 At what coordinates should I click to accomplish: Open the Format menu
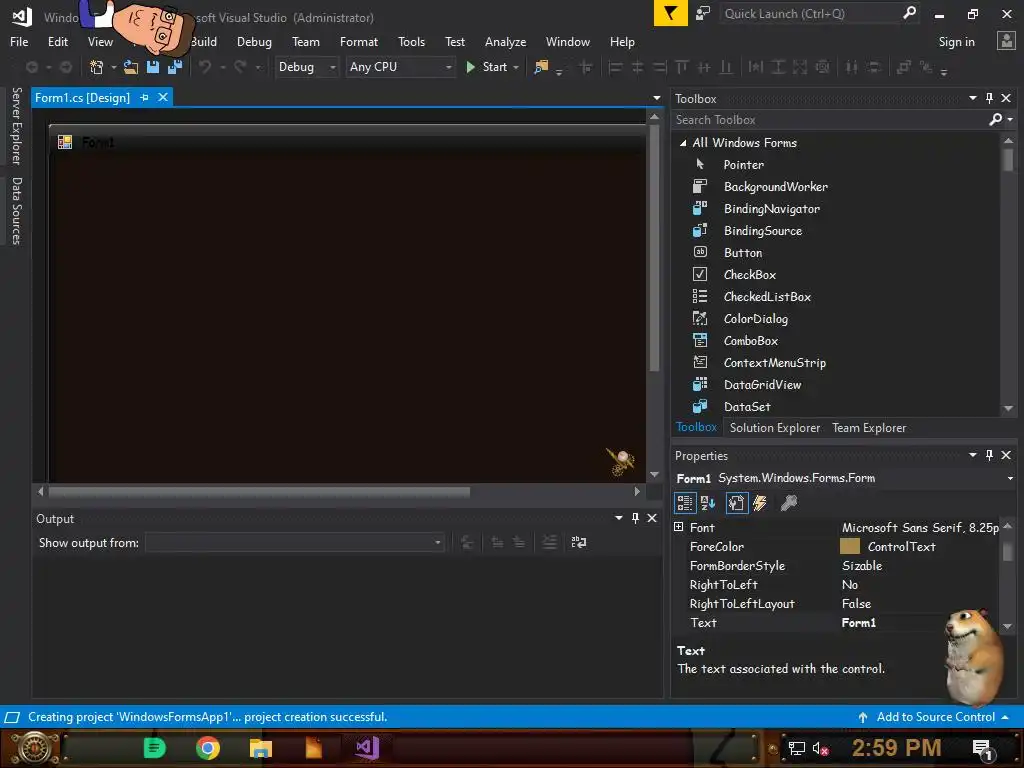point(359,42)
